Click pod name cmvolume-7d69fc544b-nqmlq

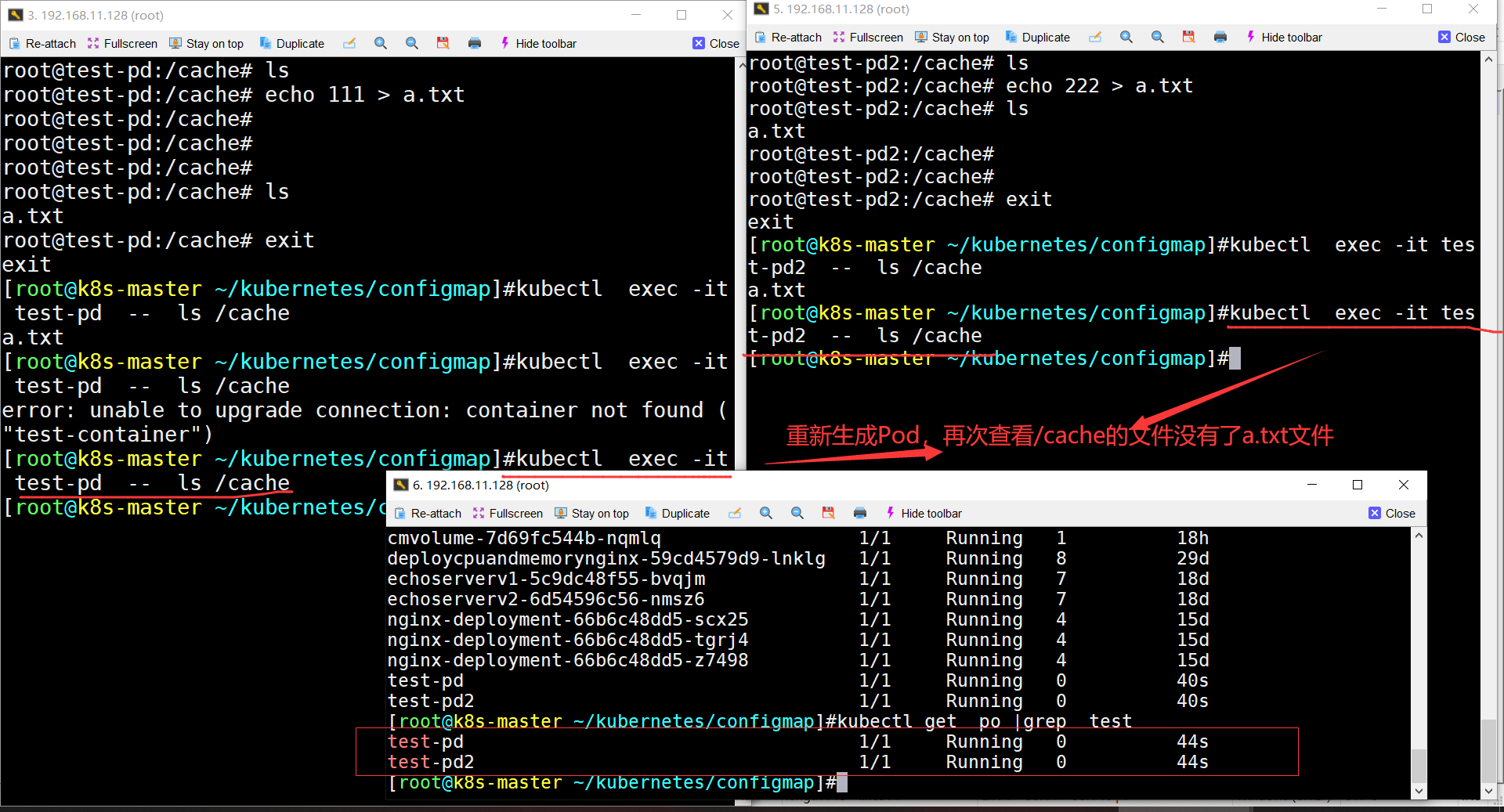point(524,538)
